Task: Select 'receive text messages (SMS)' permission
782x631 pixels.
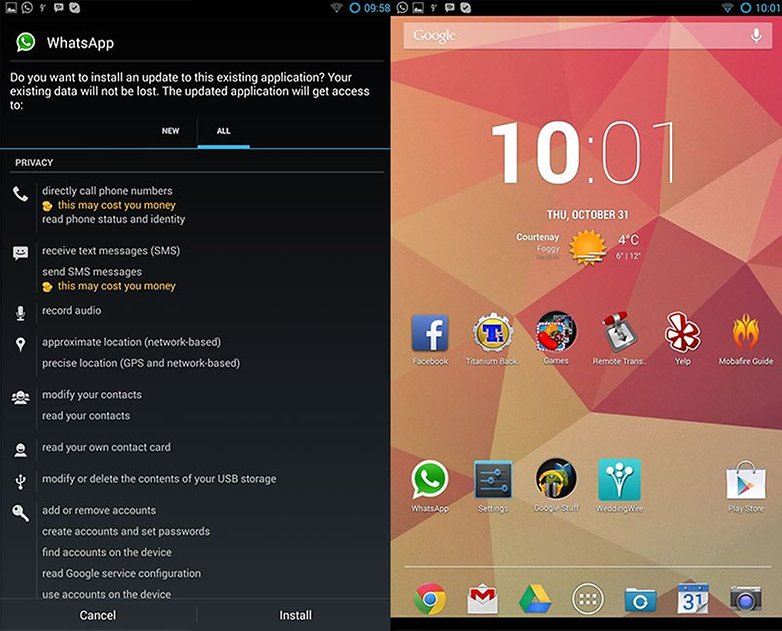Action: 111,250
